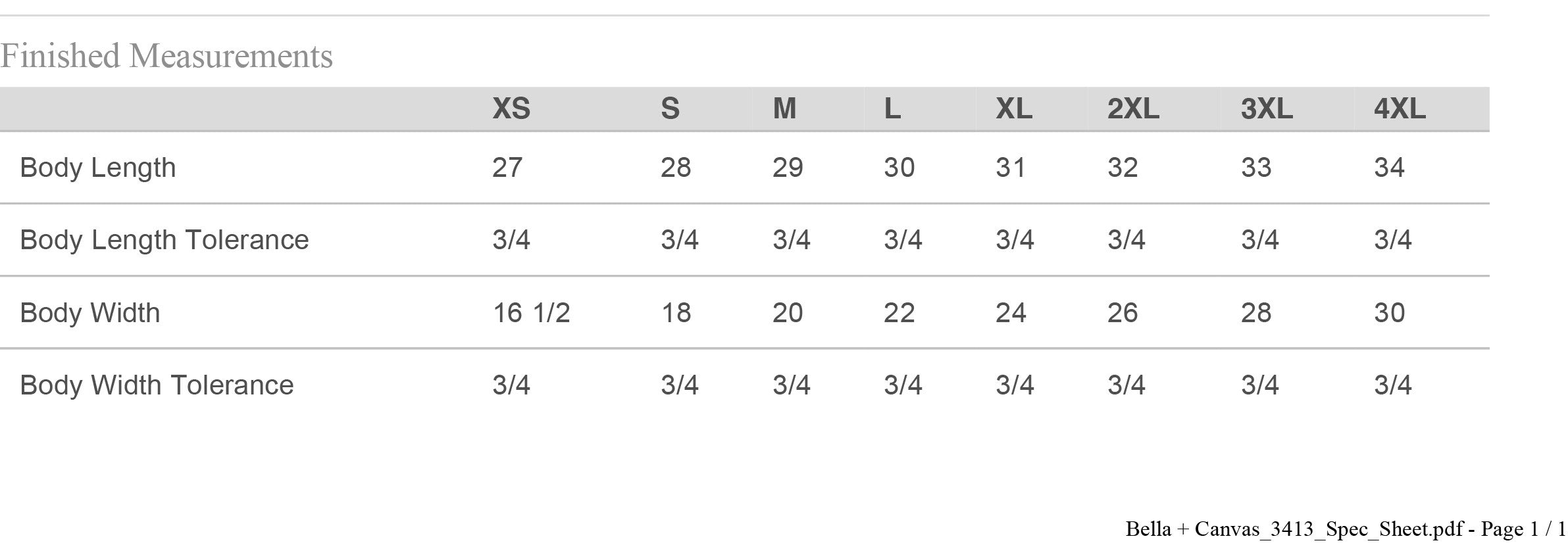Viewport: 1568px width, 547px height.
Task: Select the Body Length row label
Action: point(98,168)
